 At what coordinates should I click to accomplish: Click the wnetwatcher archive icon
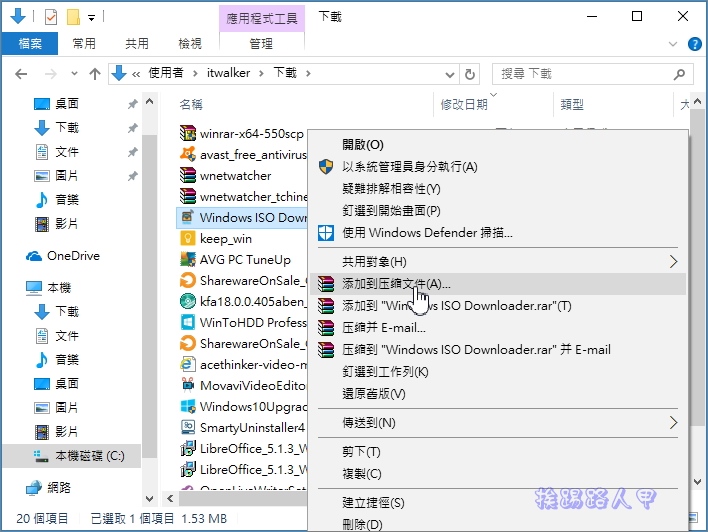tap(187, 175)
